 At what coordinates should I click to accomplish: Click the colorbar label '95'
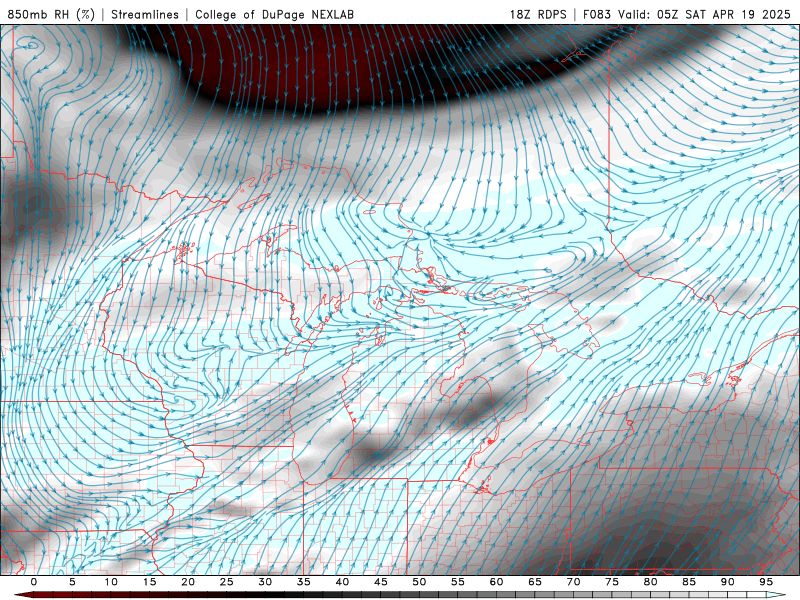pyautogui.click(x=766, y=582)
